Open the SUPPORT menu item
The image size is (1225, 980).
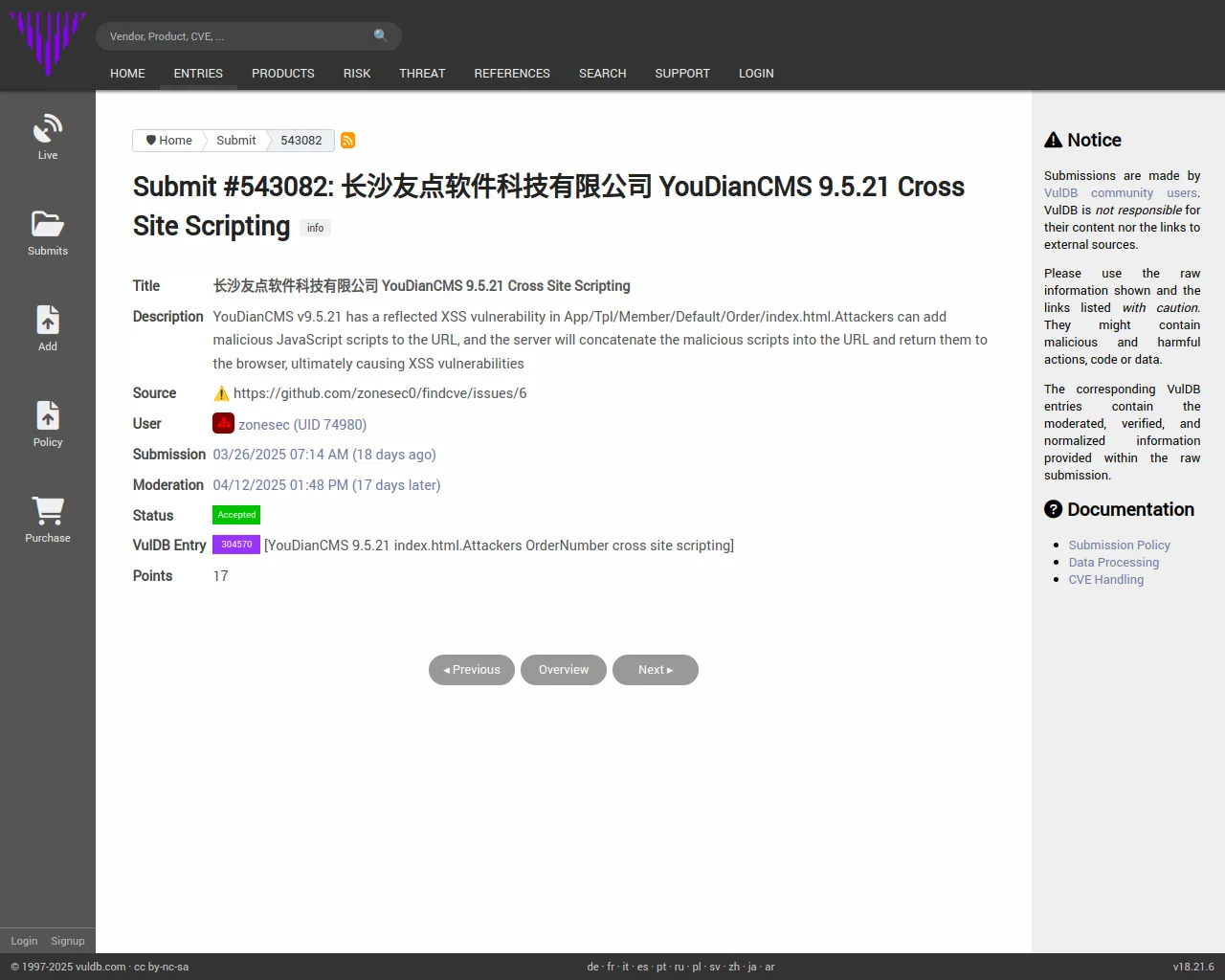tap(682, 74)
